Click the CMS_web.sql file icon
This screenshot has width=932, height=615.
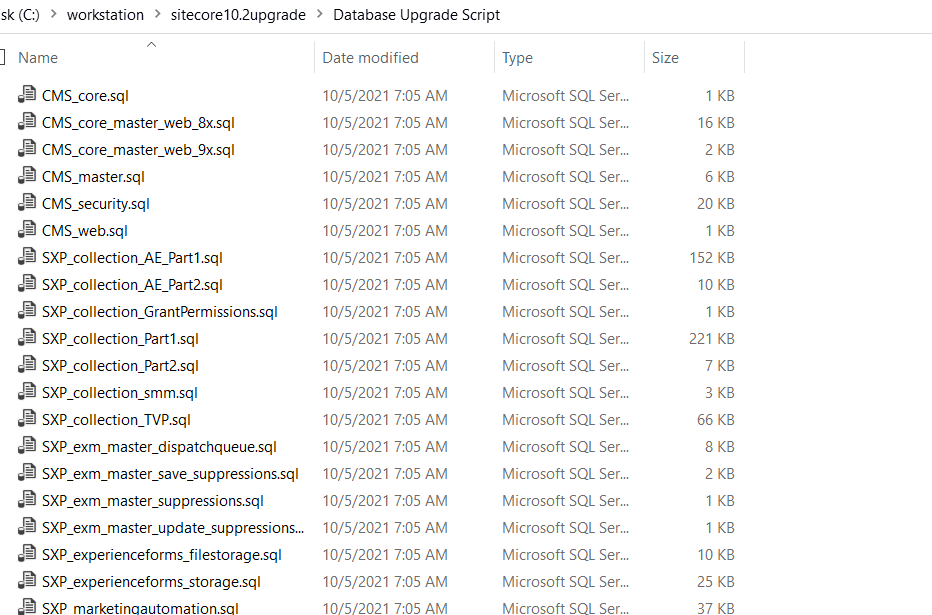(27, 230)
